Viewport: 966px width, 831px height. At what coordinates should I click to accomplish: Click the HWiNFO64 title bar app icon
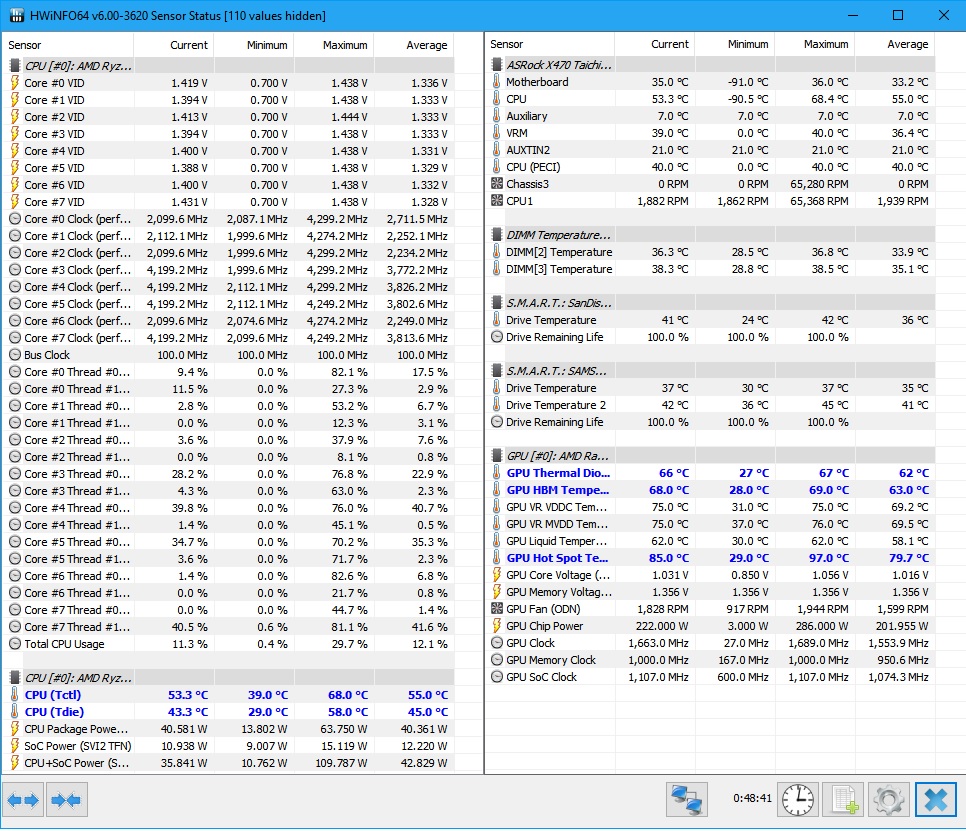(x=17, y=15)
